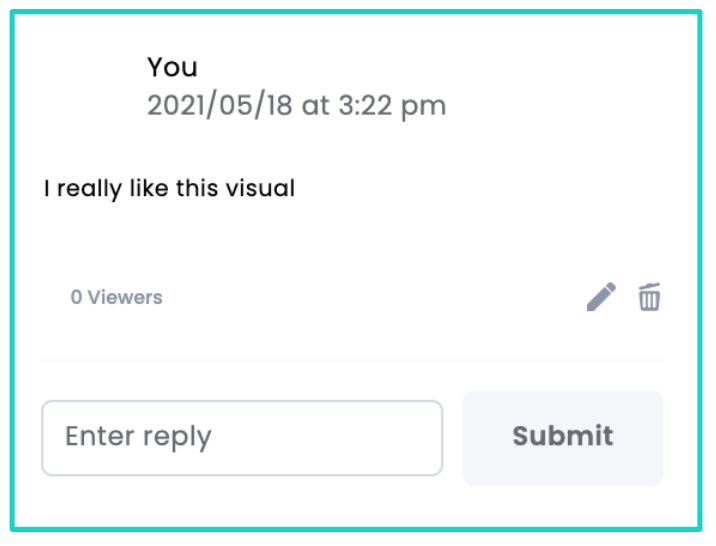Delete the comment using the trash icon

649,297
